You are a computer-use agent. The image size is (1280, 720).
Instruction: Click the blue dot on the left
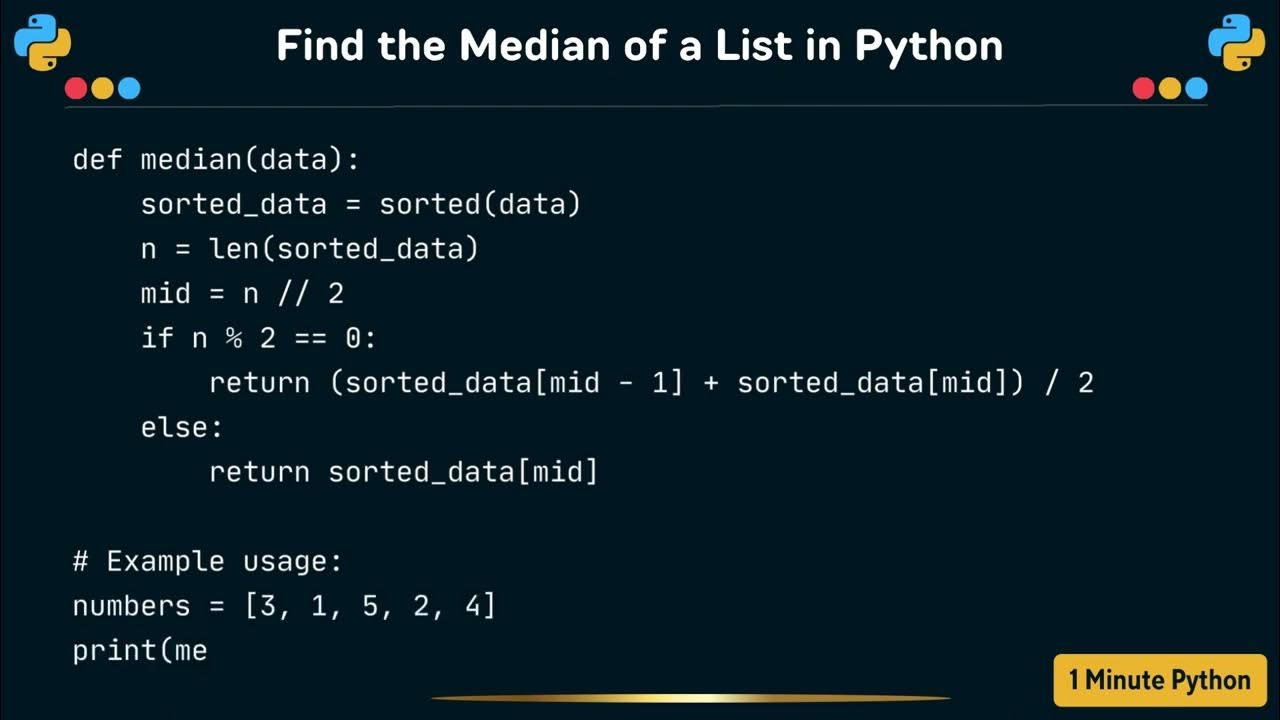[129, 89]
